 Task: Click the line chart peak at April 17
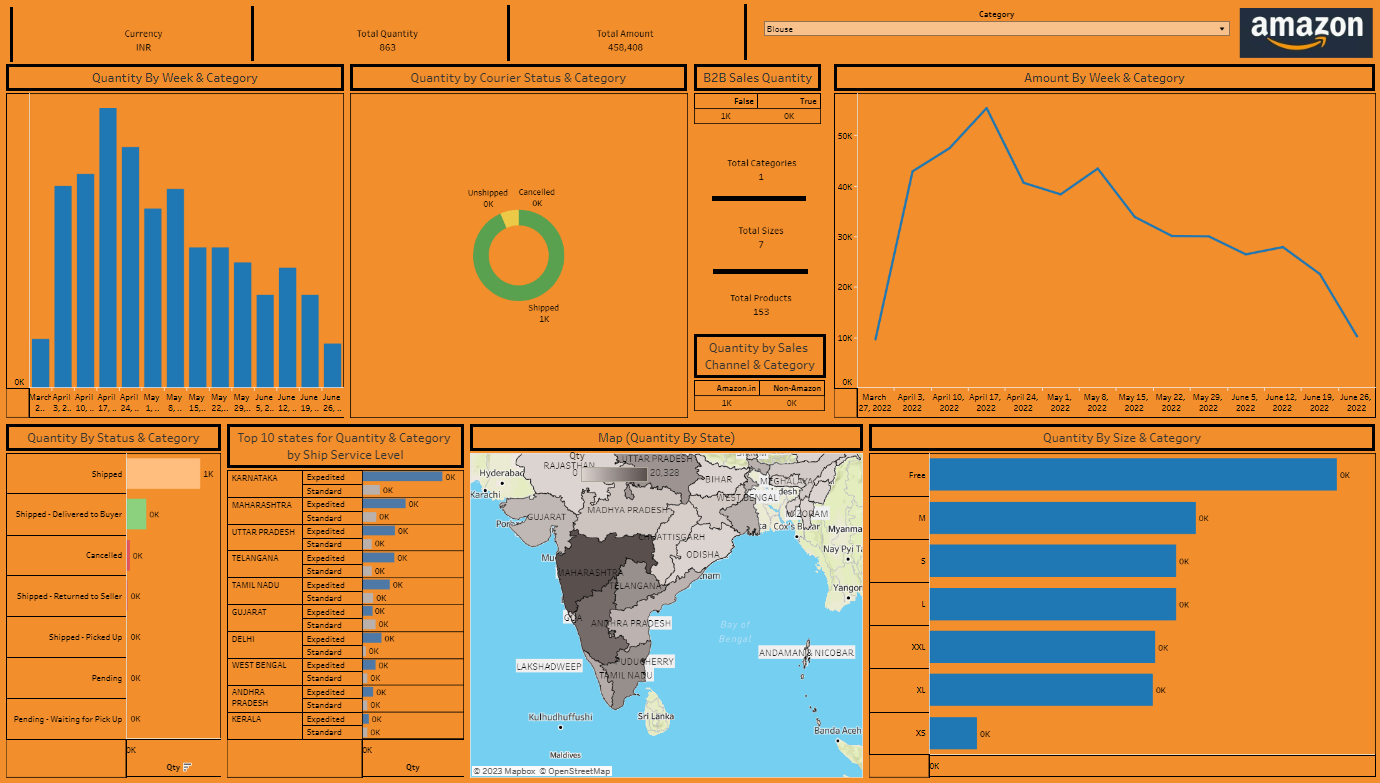[x=986, y=108]
